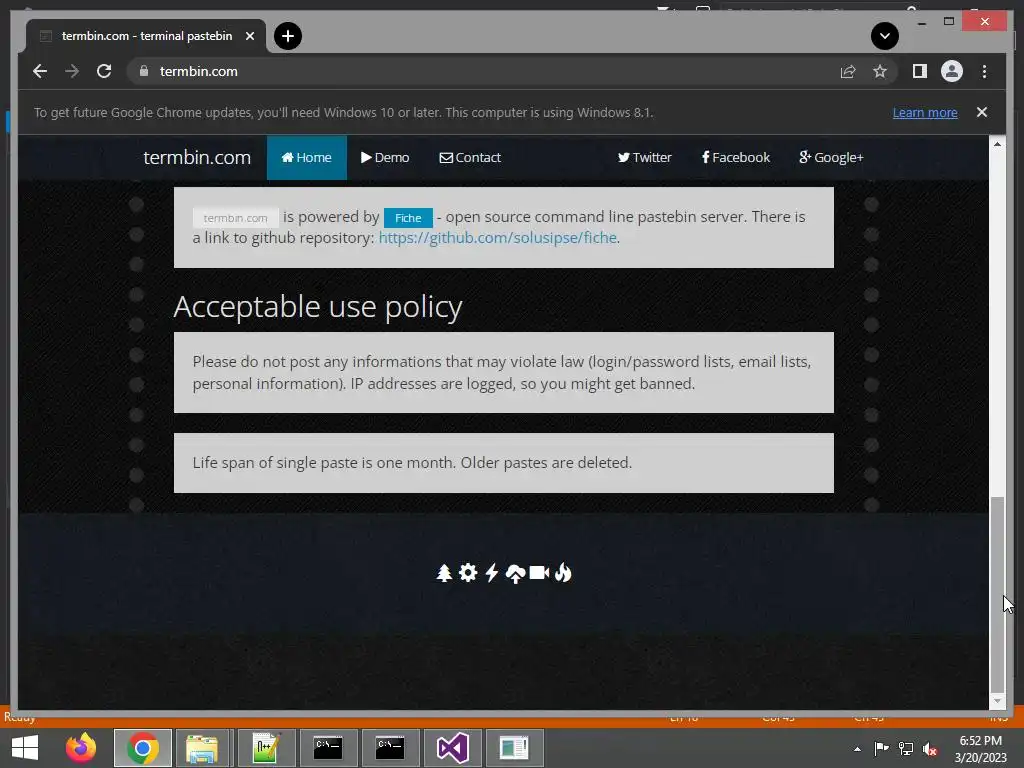Open the clock showing 6:52 PM
Screen dimensions: 1024x768
(x=980, y=749)
